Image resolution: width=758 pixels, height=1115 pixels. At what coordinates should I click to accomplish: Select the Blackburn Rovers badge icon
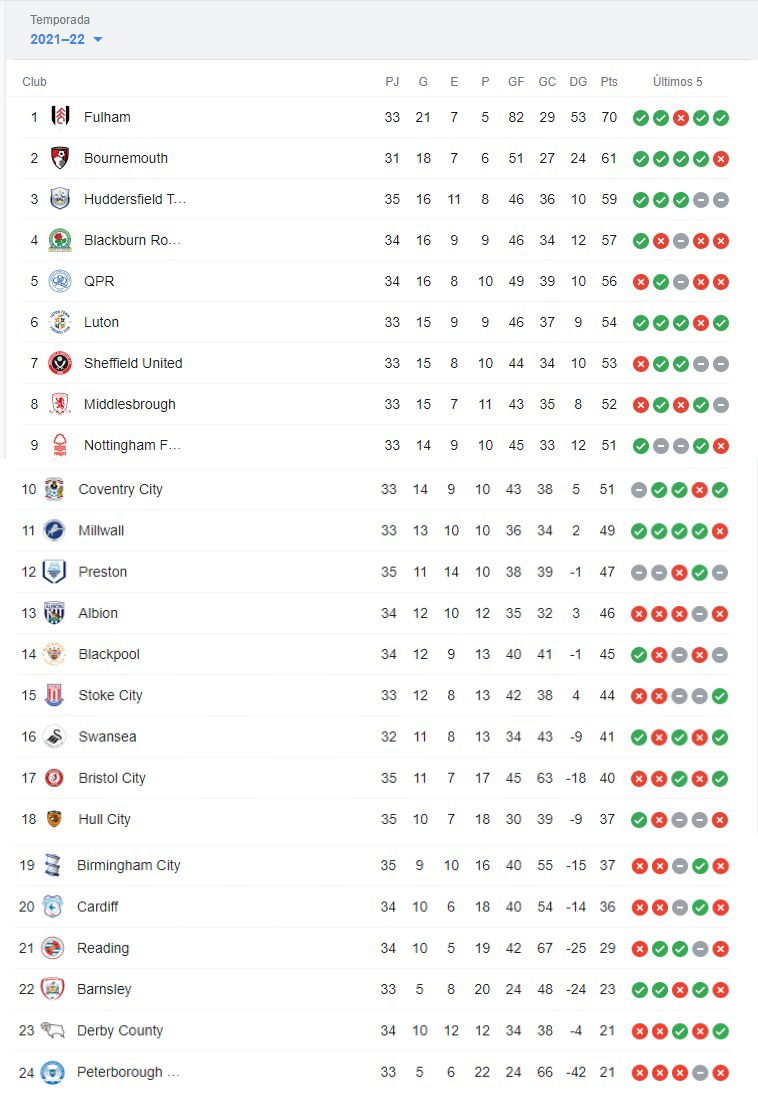pyautogui.click(x=60, y=240)
